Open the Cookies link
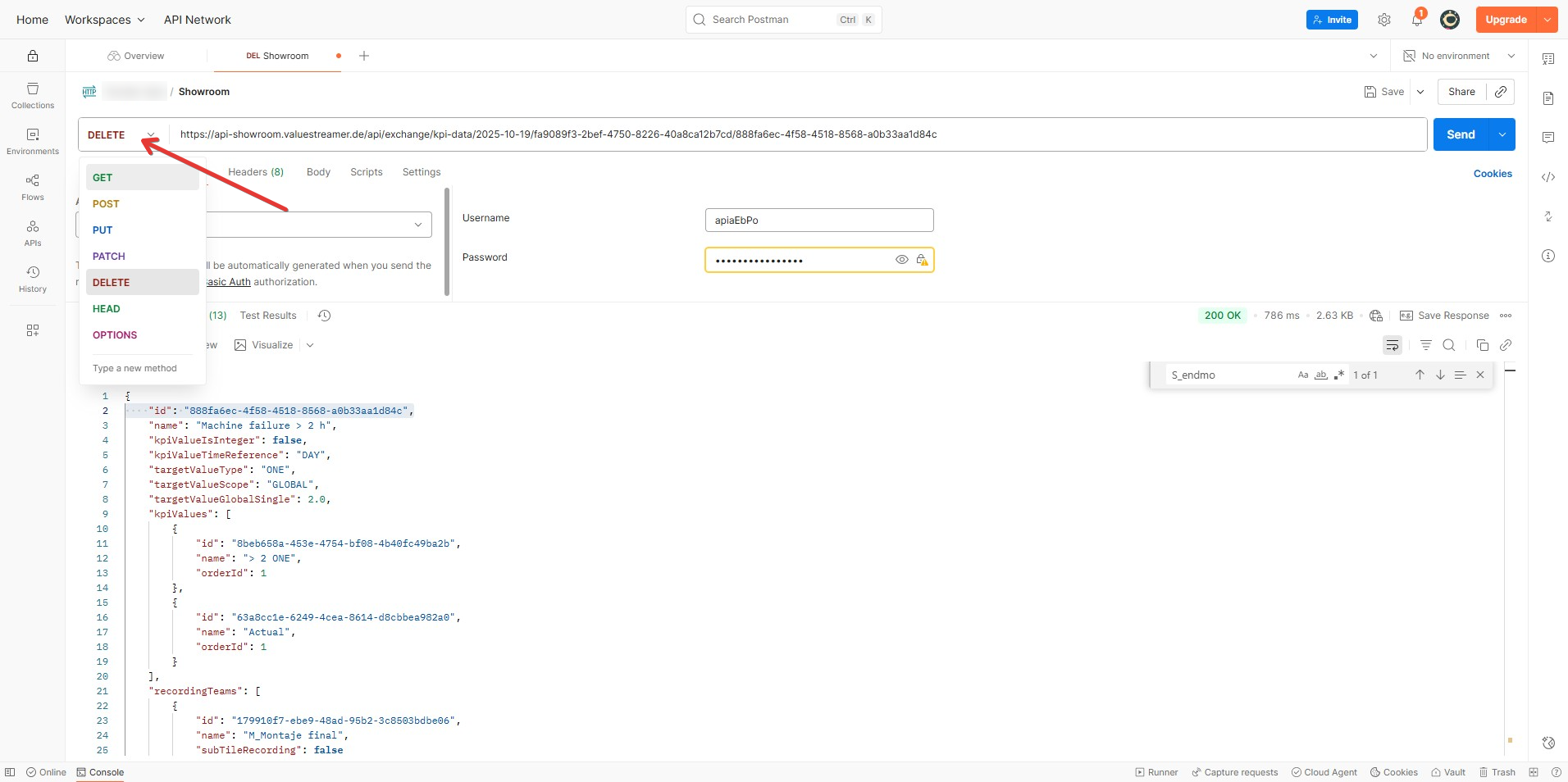The height and width of the screenshot is (782, 1568). 1492,174
